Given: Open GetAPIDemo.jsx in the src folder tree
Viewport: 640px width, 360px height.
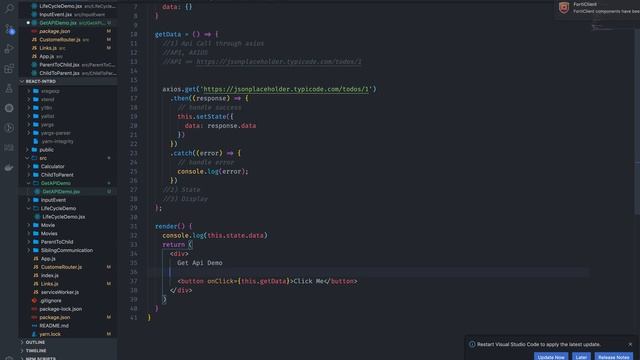Looking at the screenshot, I should pos(68,191).
